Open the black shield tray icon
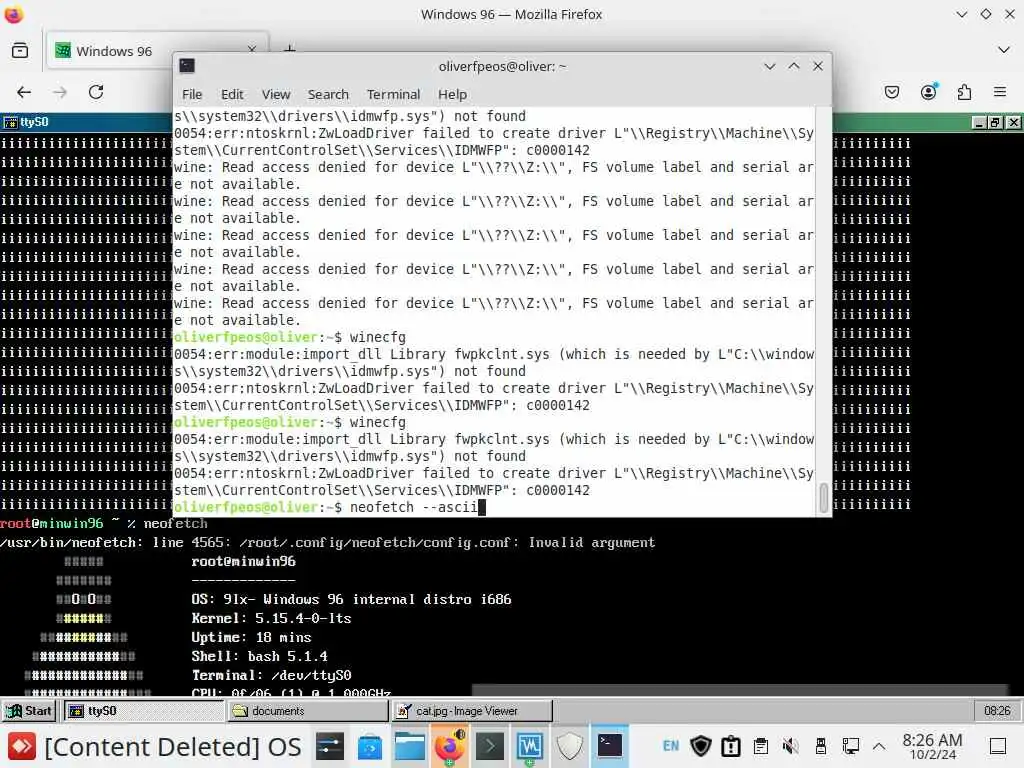Image resolution: width=1024 pixels, height=768 pixels. 701,746
